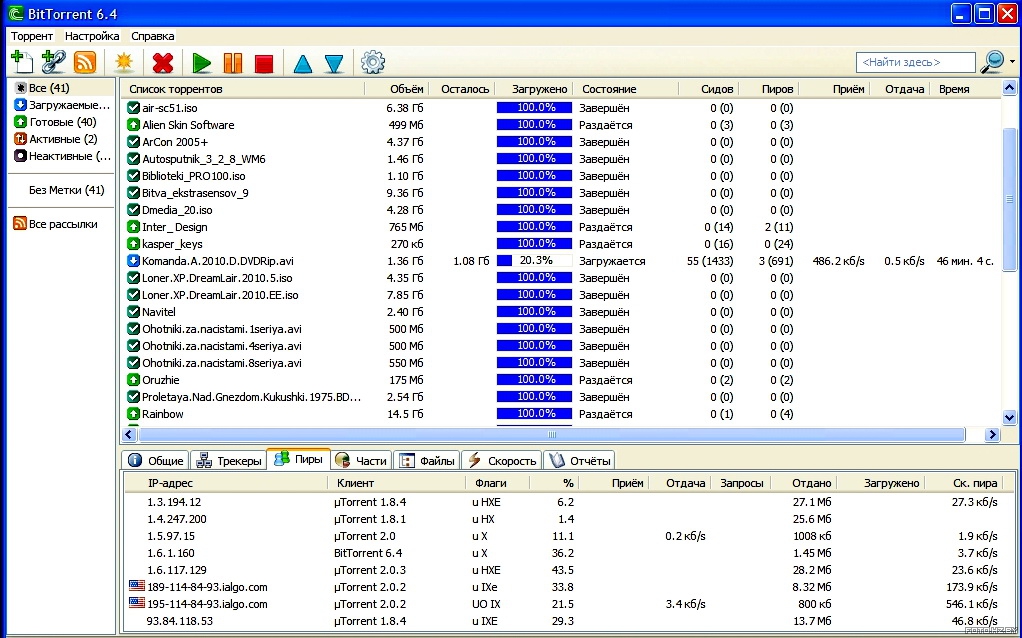Click the orange Pause torrent button
The height and width of the screenshot is (638, 1022).
(x=233, y=63)
